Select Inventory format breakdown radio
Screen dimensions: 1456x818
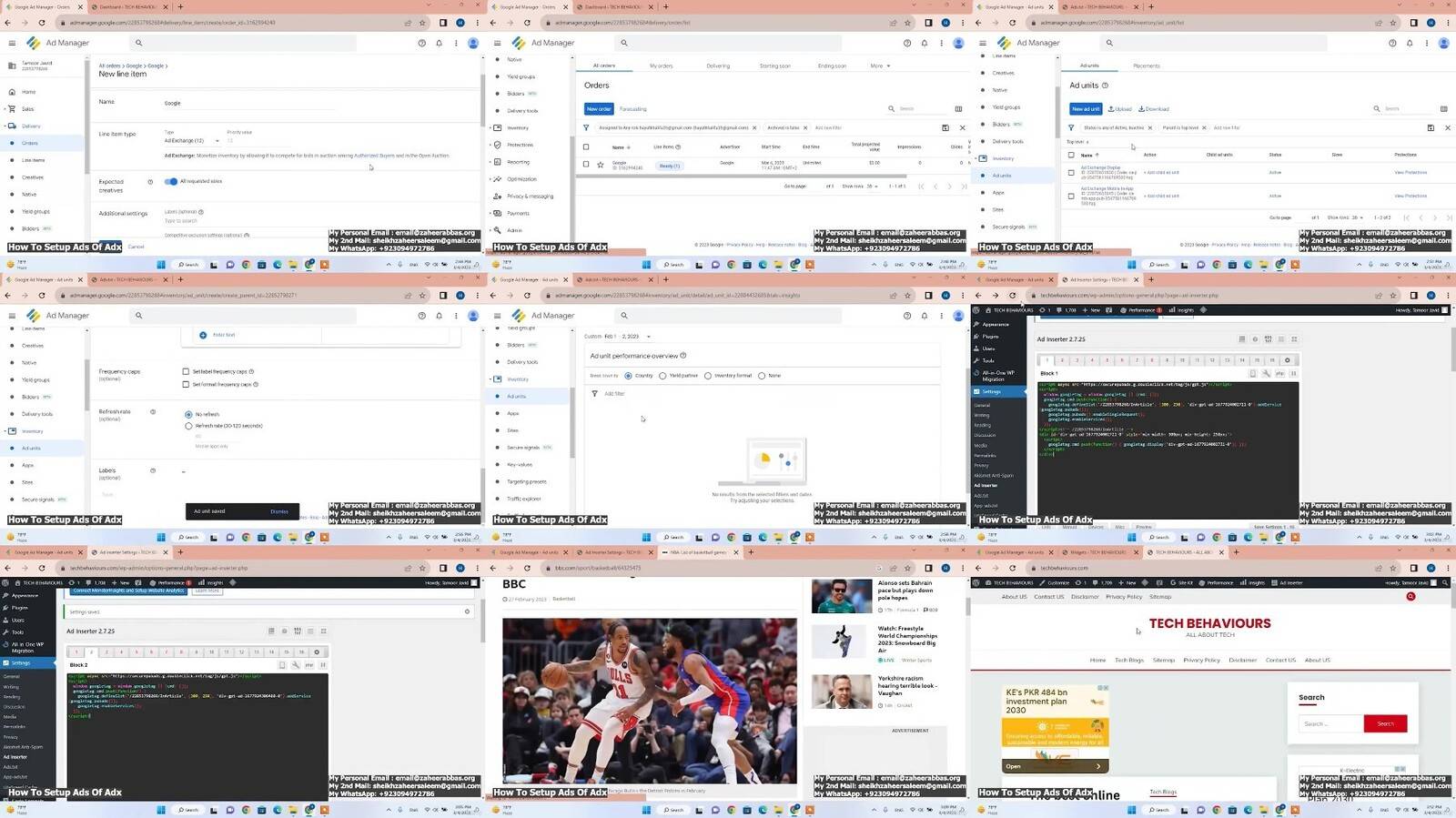(x=707, y=376)
